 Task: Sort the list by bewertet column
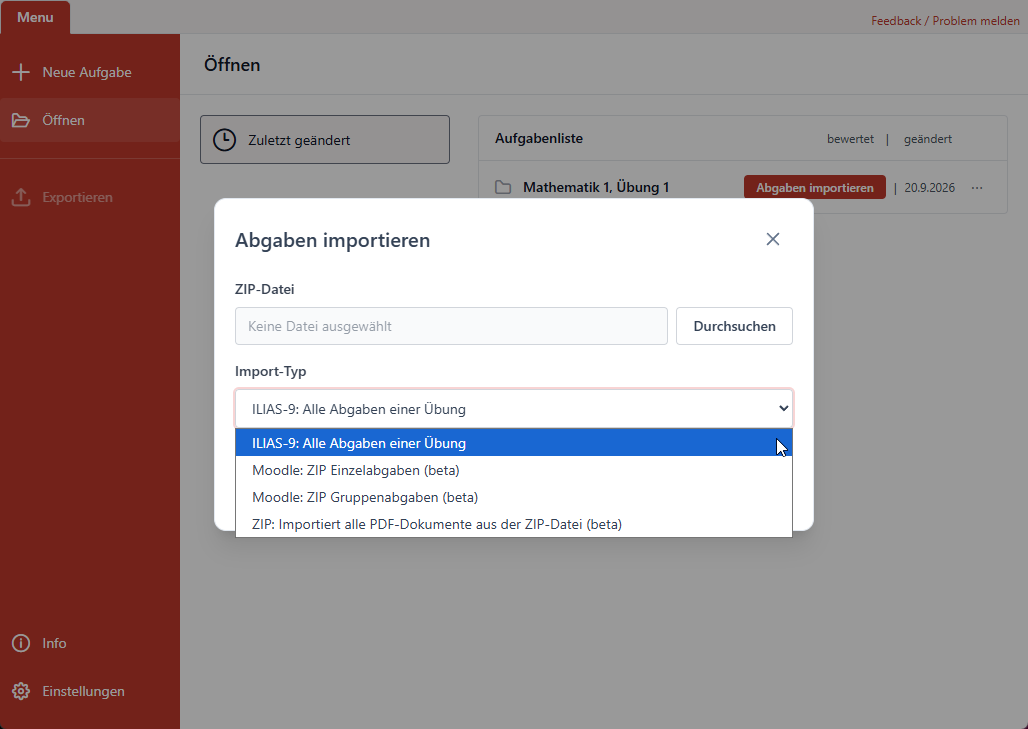(850, 139)
